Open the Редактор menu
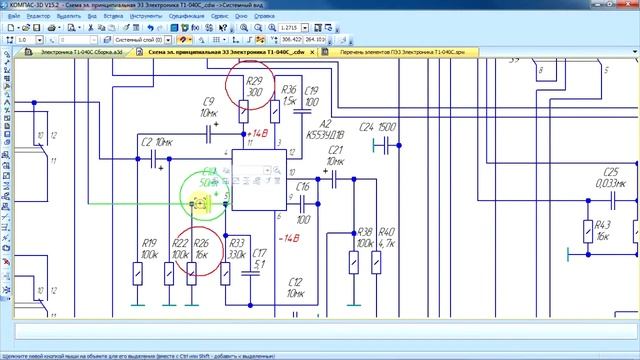The image size is (640, 360). [38, 16]
